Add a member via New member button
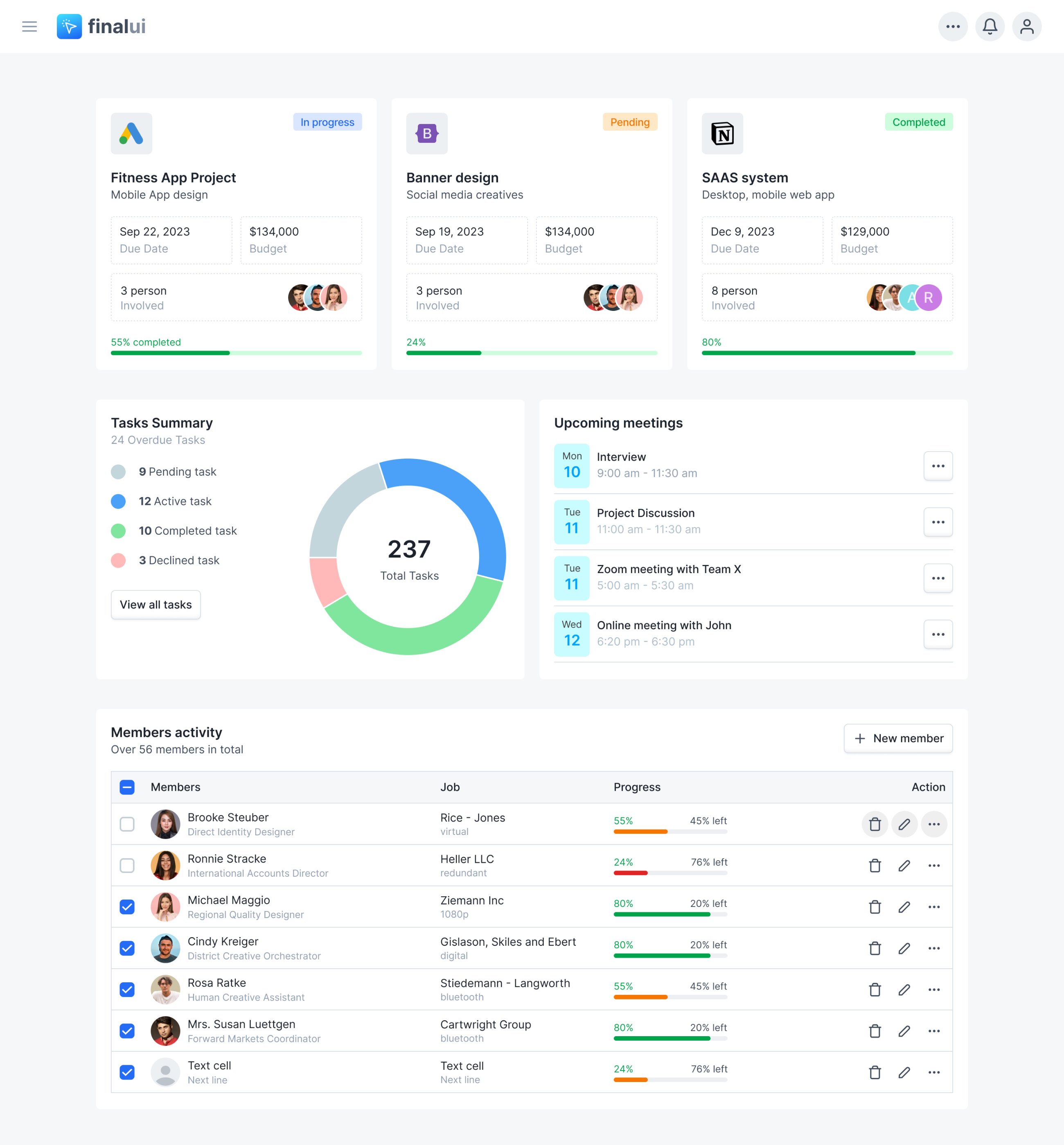 [x=898, y=738]
